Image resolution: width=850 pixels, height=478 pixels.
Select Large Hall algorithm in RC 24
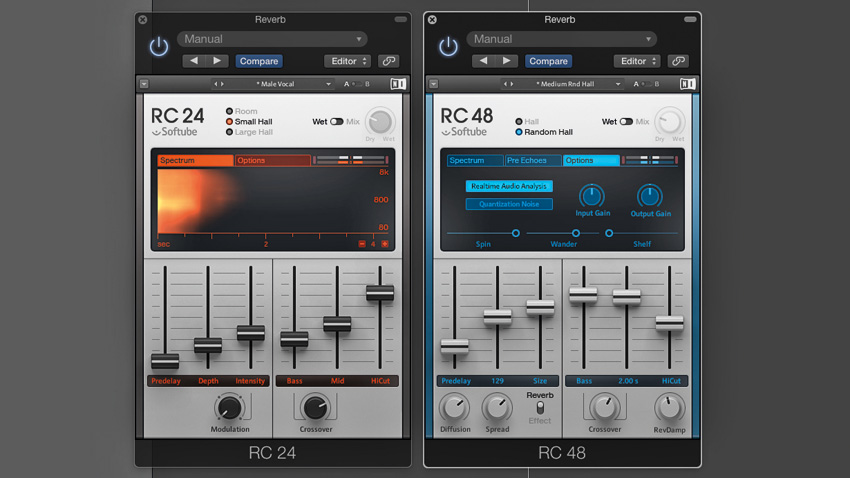tap(249, 132)
